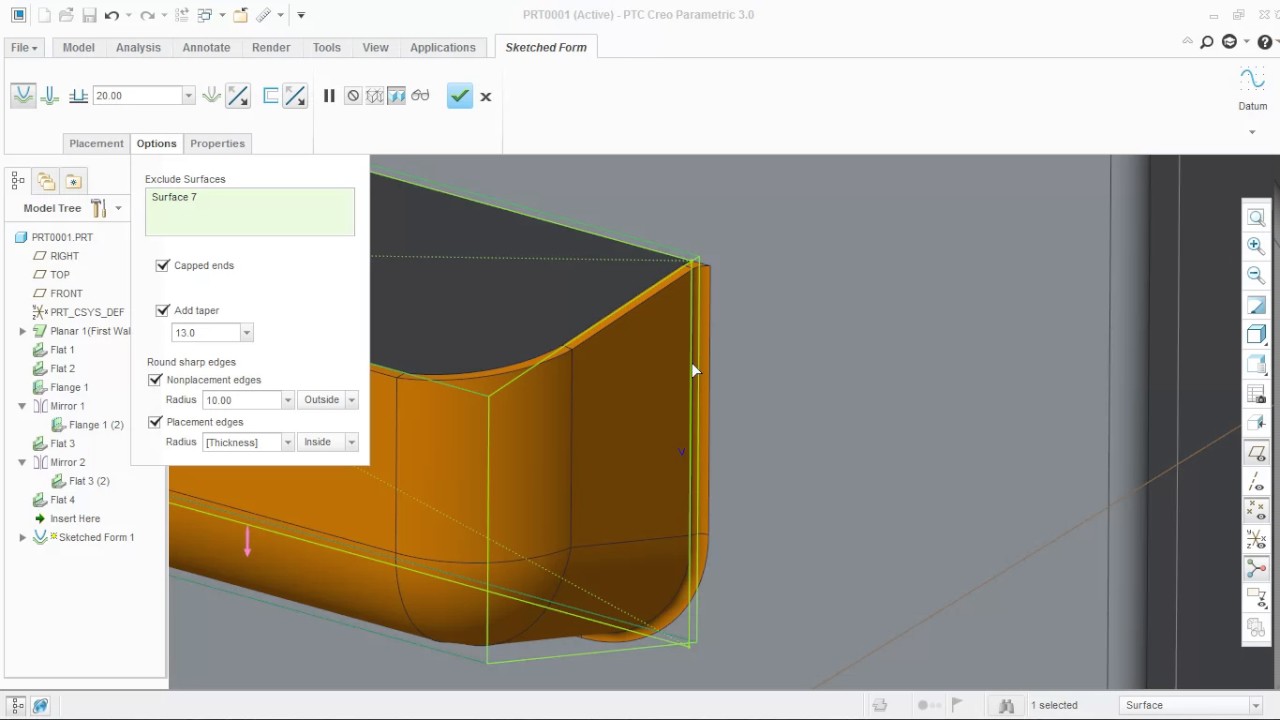The height and width of the screenshot is (720, 1280).
Task: Click the Exclude Surfaces collector box
Action: click(x=250, y=212)
